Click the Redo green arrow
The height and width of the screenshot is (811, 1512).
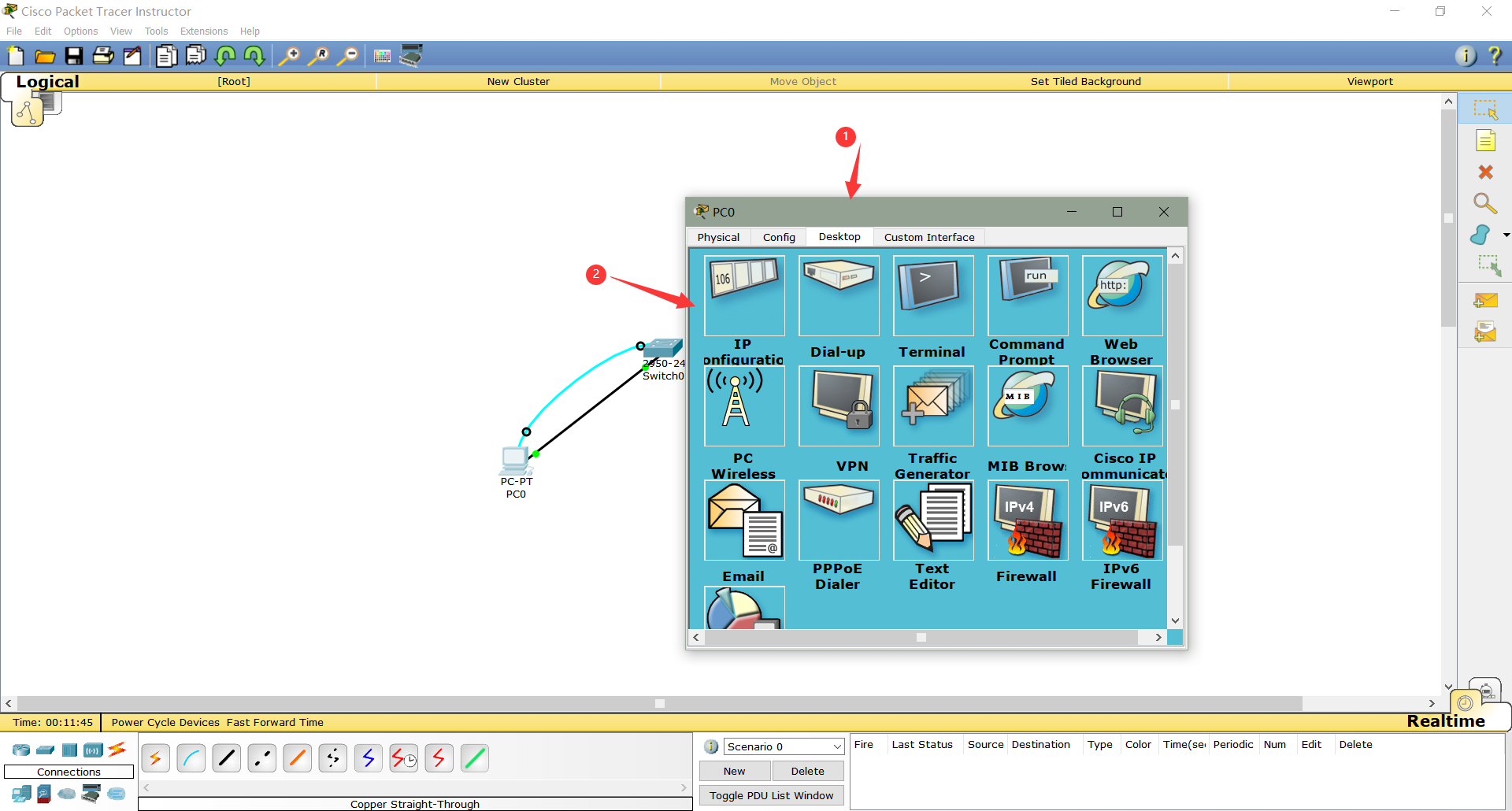pos(254,56)
